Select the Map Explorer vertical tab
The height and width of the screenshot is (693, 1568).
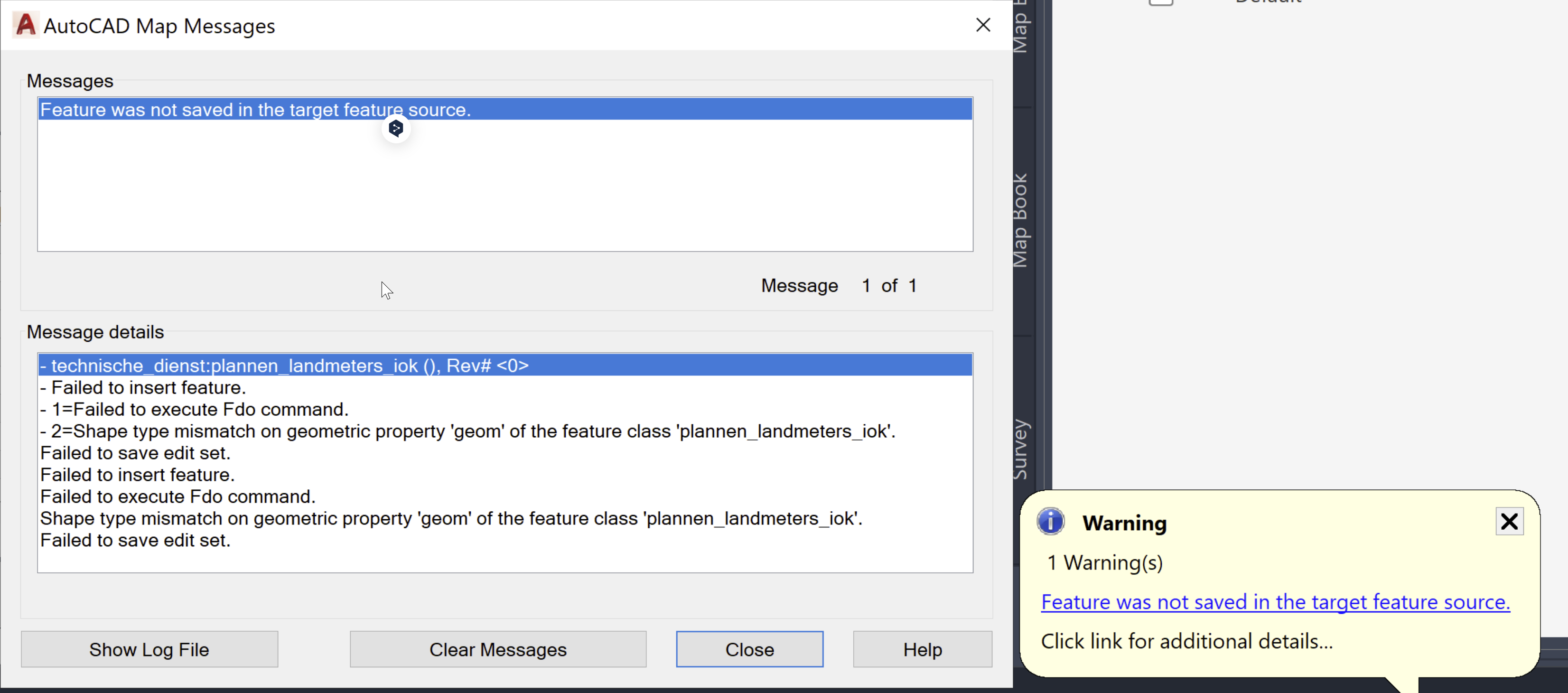point(1020,24)
